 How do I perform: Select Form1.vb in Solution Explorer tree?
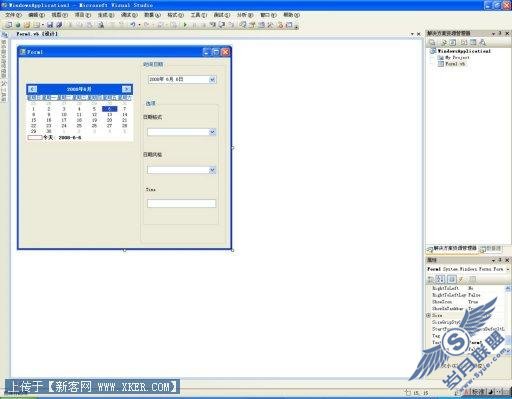(455, 64)
